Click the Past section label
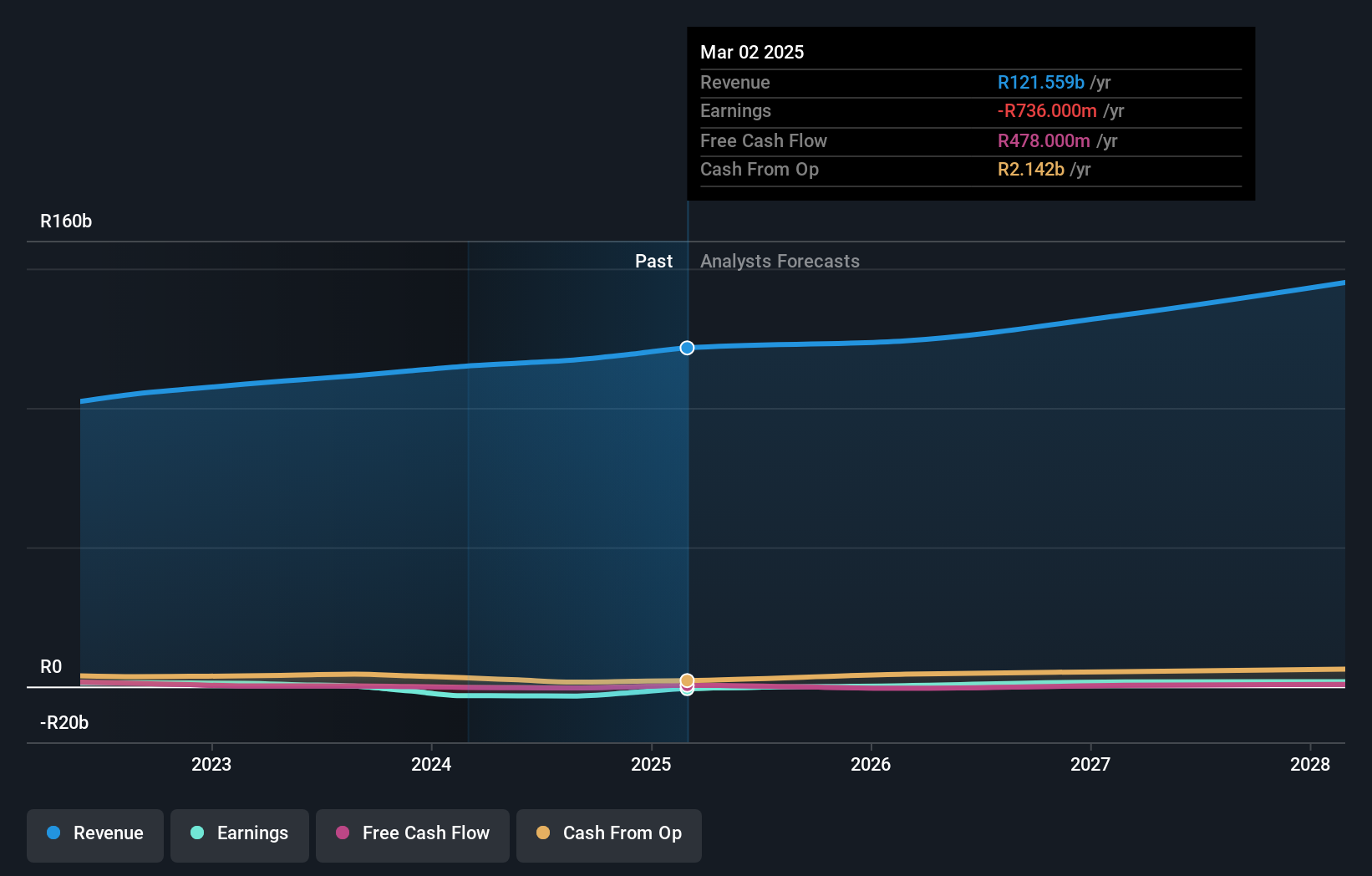 pyautogui.click(x=653, y=262)
